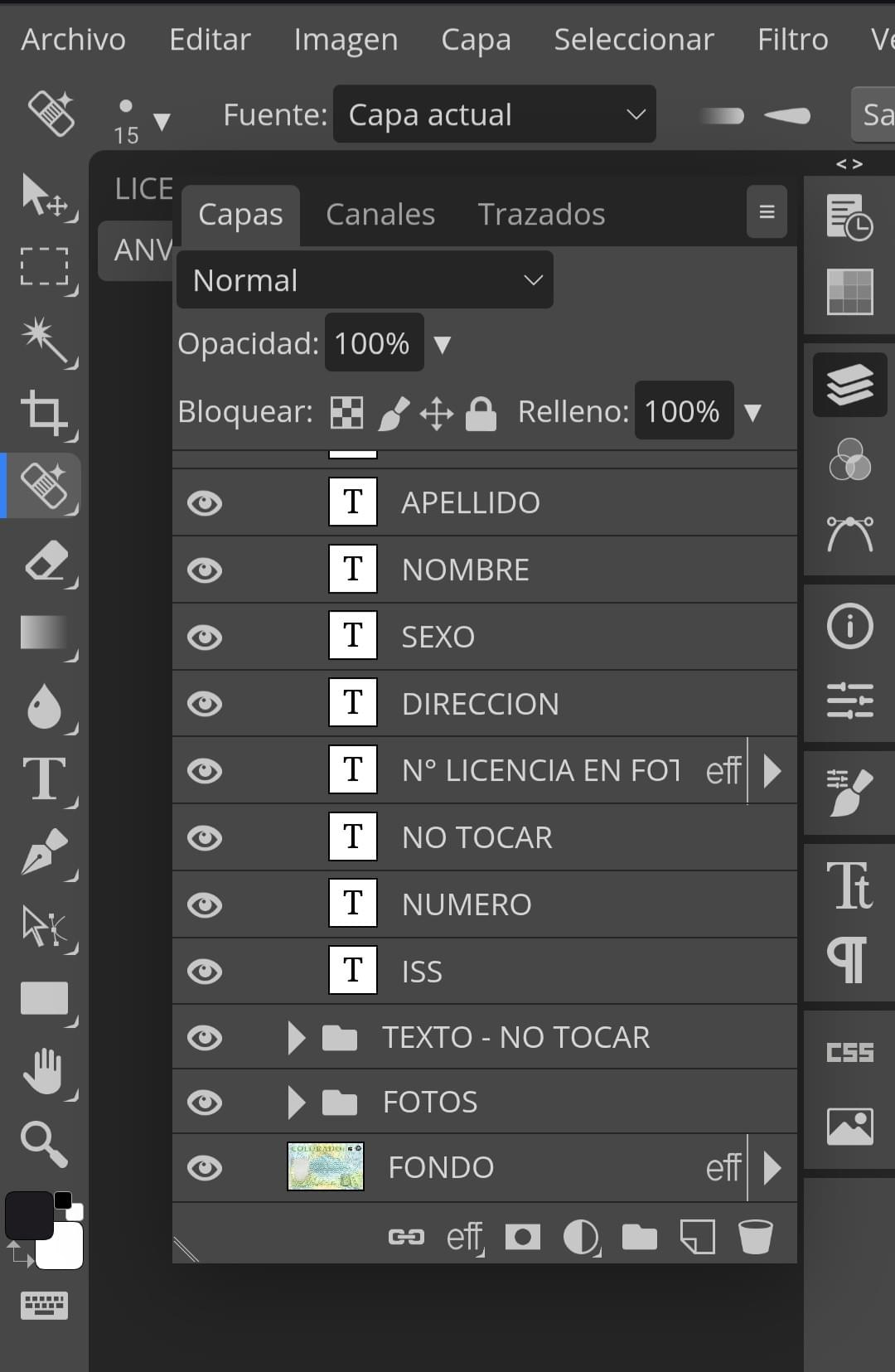Open the layers panel hamburger menu

pyautogui.click(x=767, y=212)
